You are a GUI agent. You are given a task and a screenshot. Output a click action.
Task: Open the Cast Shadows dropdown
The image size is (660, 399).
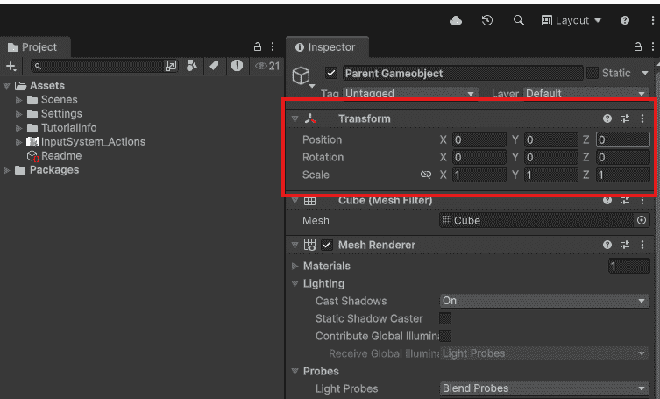coord(544,301)
